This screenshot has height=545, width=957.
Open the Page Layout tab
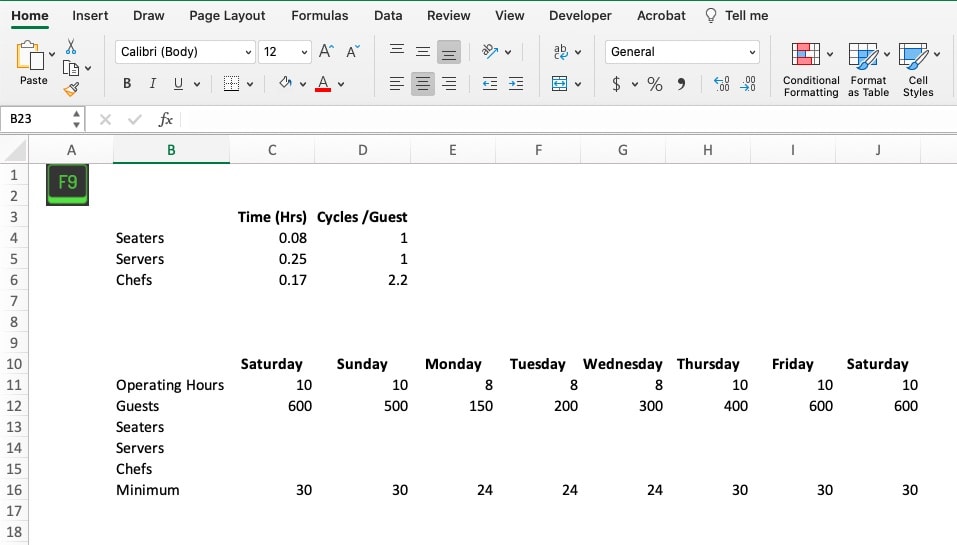(x=227, y=15)
